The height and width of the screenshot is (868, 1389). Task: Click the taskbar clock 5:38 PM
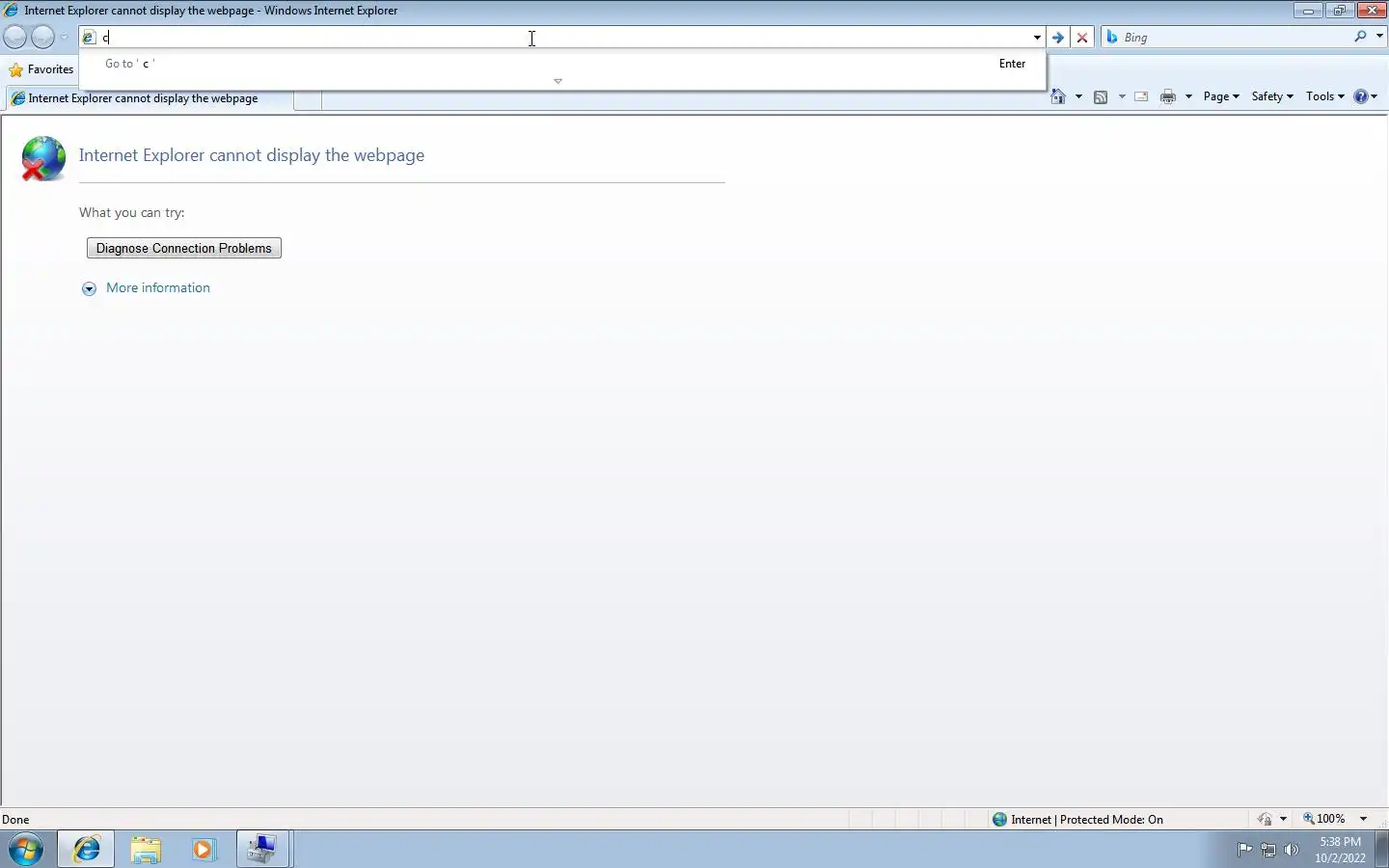[x=1340, y=850]
